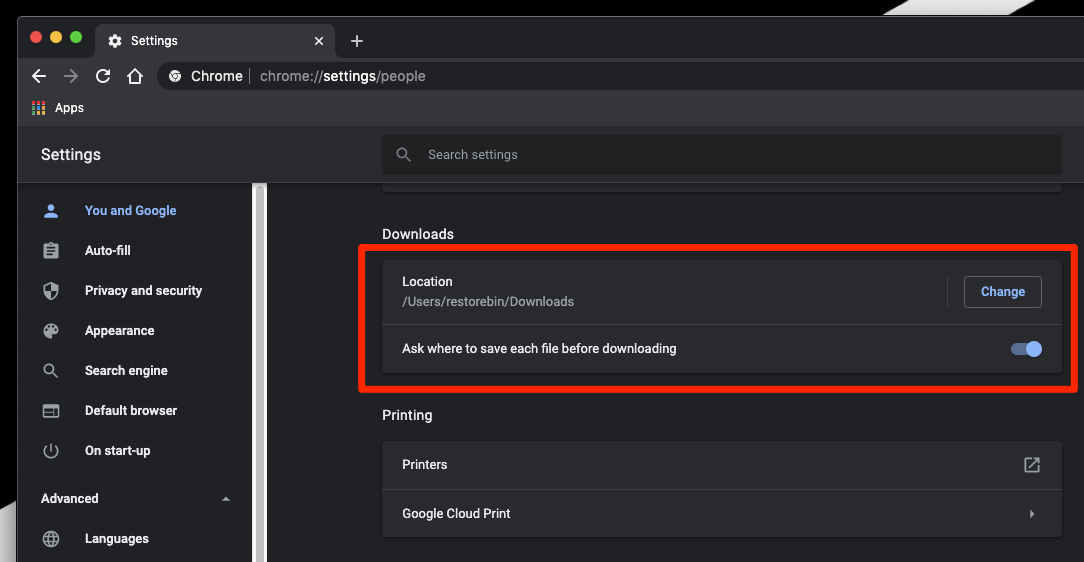
Task: Click the Settings browser tab
Action: pos(215,41)
